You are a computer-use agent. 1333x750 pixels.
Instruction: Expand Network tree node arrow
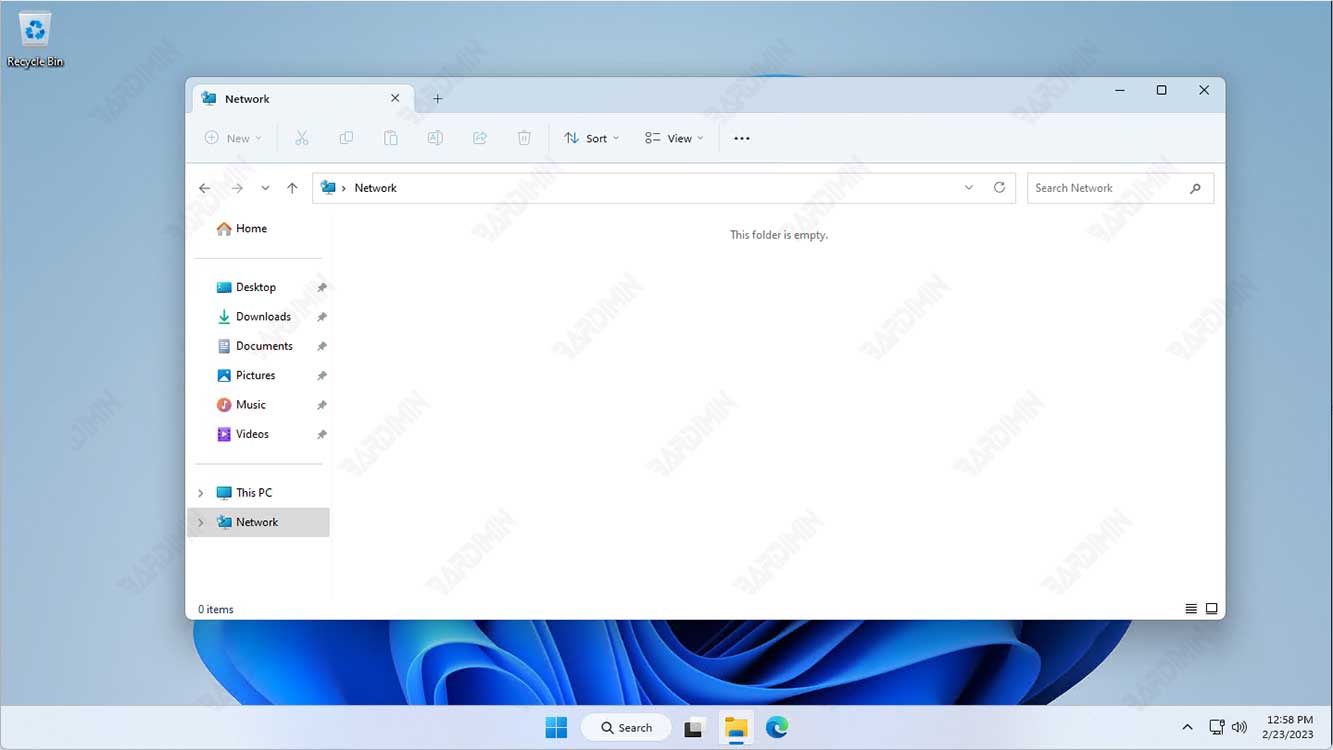point(201,522)
